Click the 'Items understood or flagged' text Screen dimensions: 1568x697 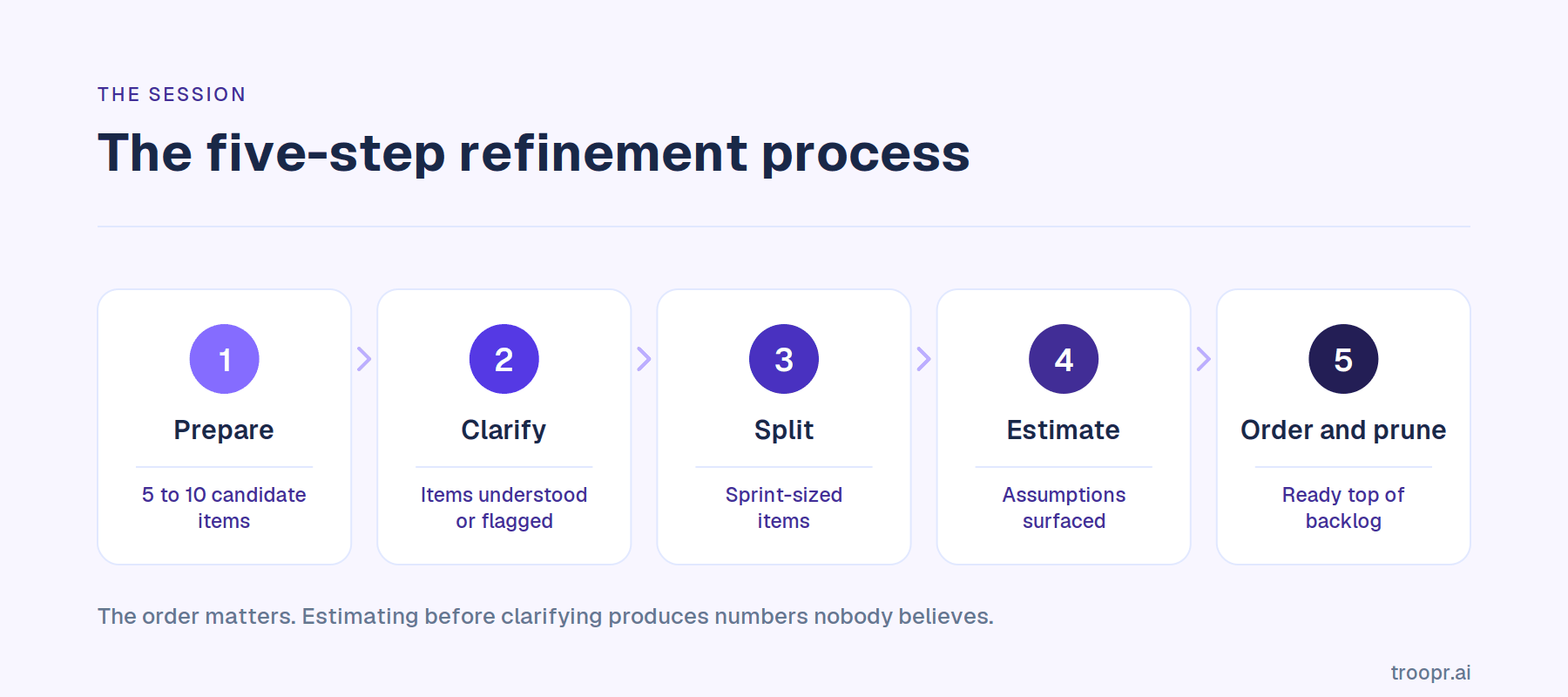pos(504,508)
